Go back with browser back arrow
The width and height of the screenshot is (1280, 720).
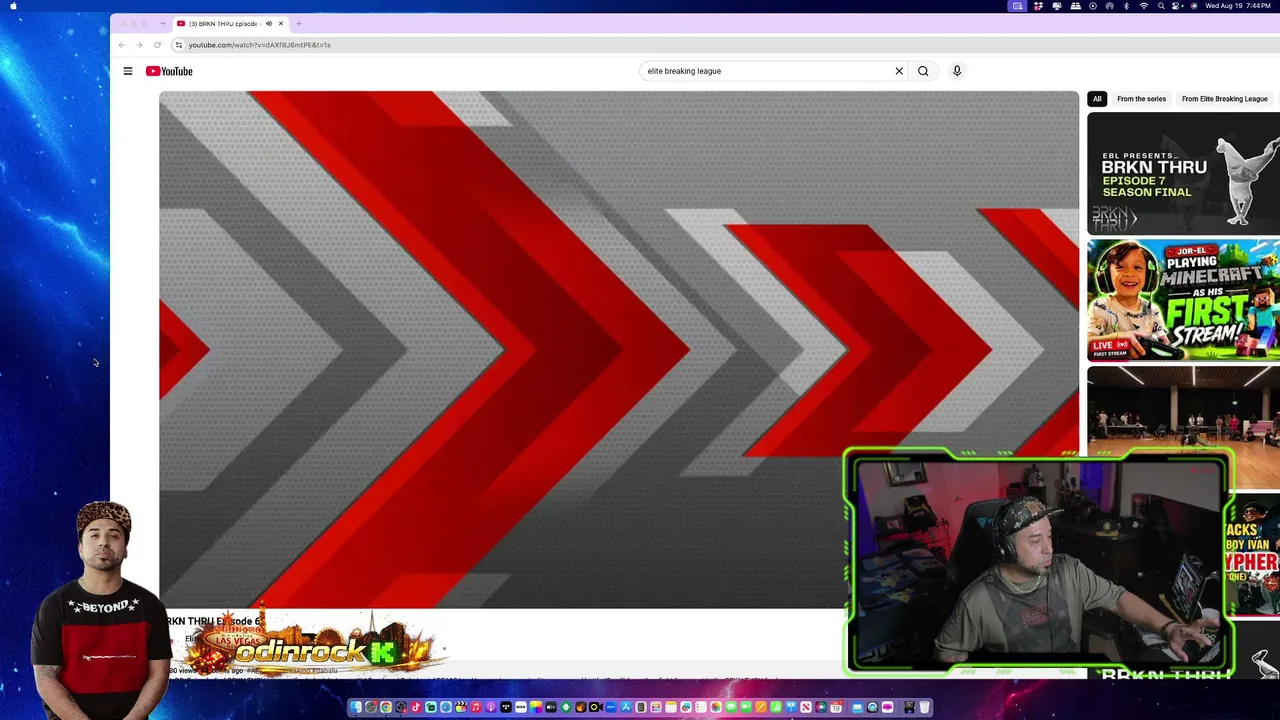pos(122,45)
